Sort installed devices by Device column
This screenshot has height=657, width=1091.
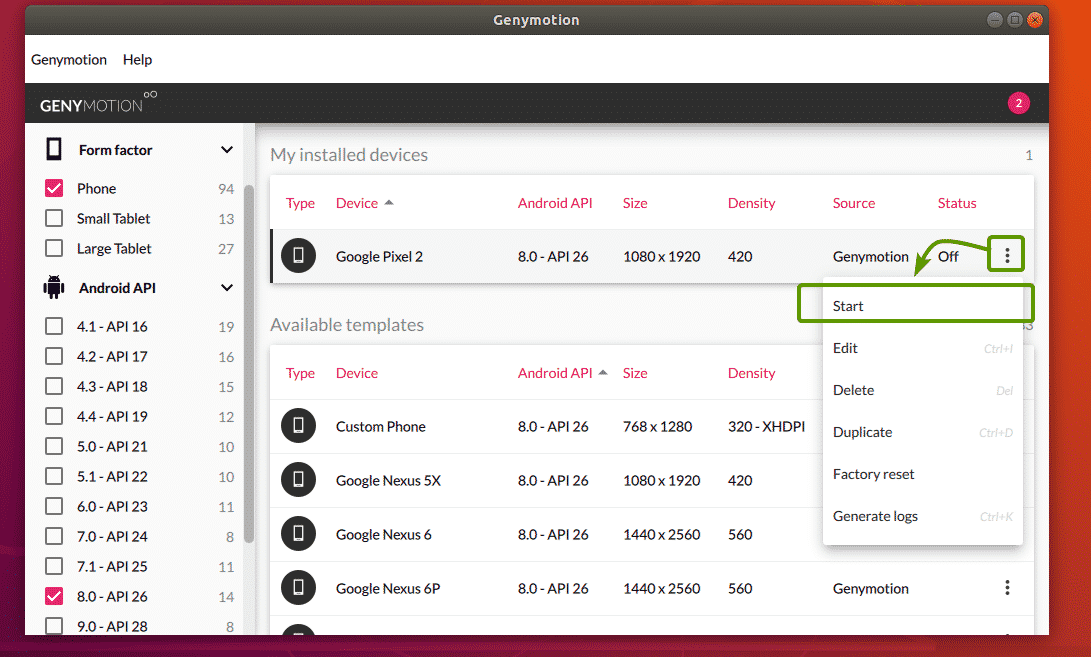357,203
